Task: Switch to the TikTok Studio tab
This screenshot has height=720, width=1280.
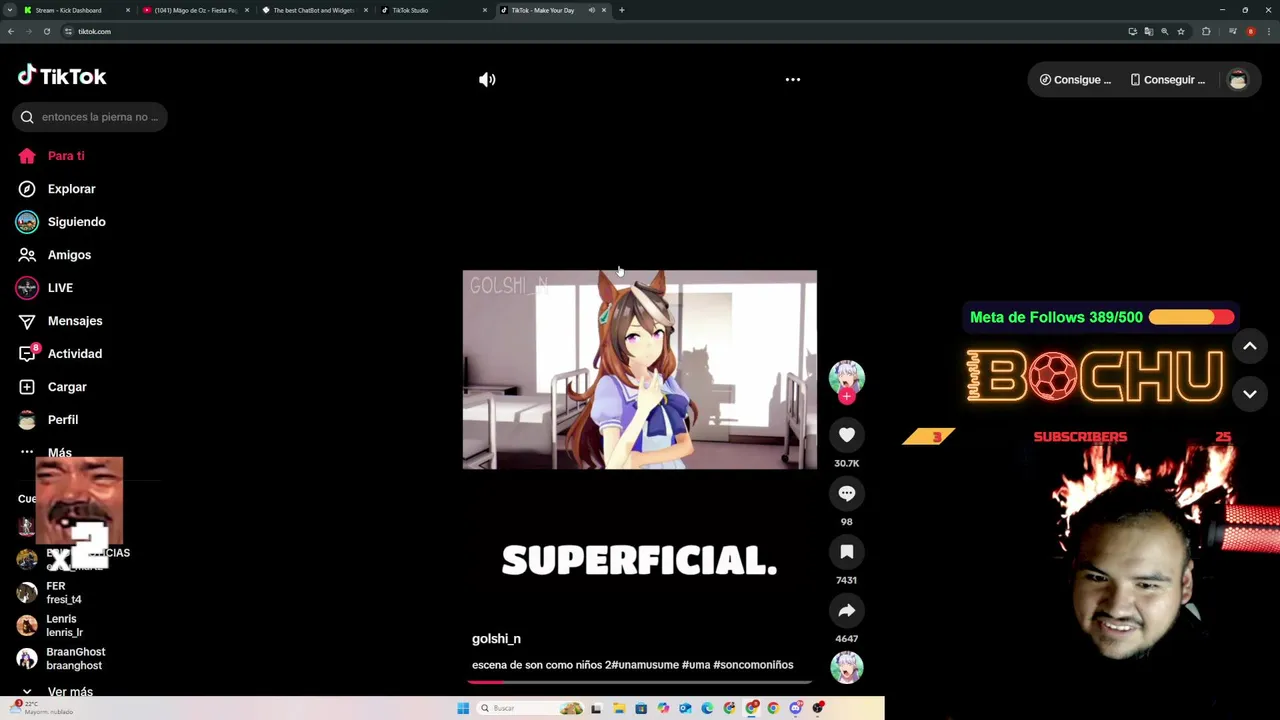Action: click(434, 10)
